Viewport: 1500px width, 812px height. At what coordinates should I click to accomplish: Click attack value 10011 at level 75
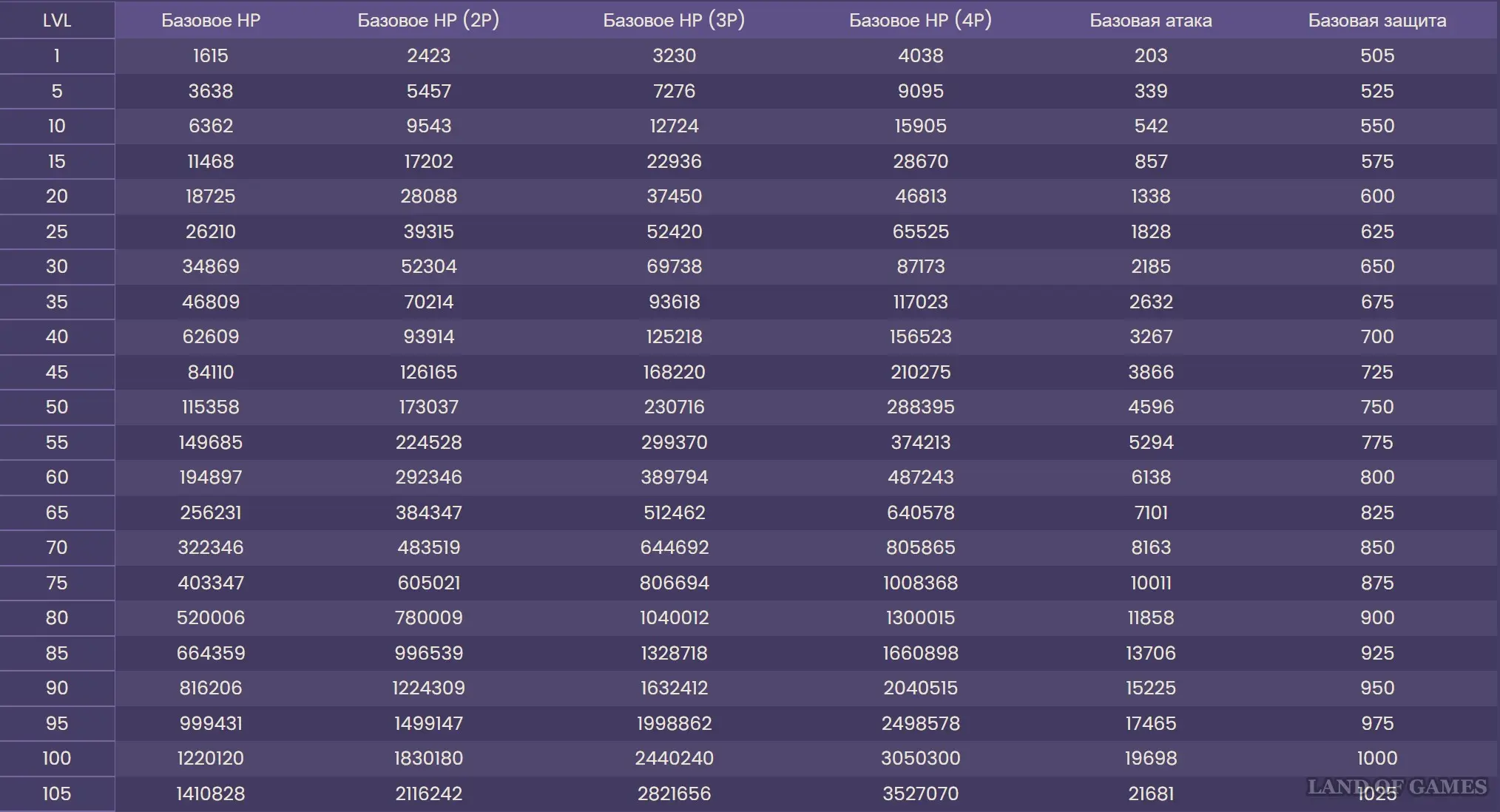click(1151, 583)
